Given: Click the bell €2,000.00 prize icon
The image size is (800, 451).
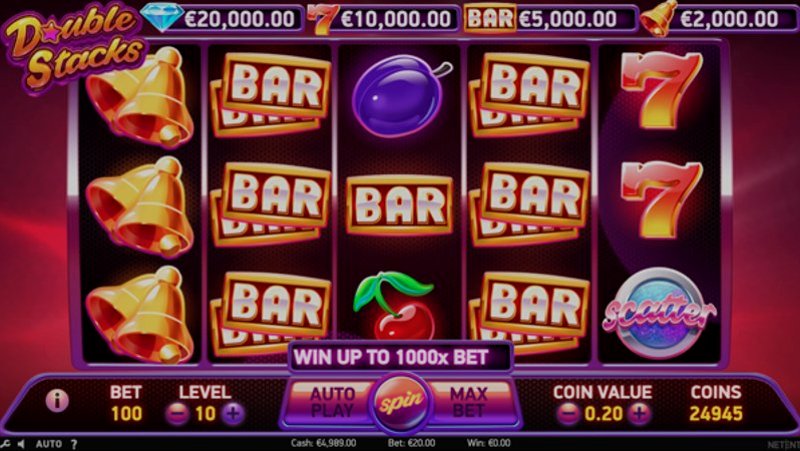Looking at the screenshot, I should pos(659,18).
